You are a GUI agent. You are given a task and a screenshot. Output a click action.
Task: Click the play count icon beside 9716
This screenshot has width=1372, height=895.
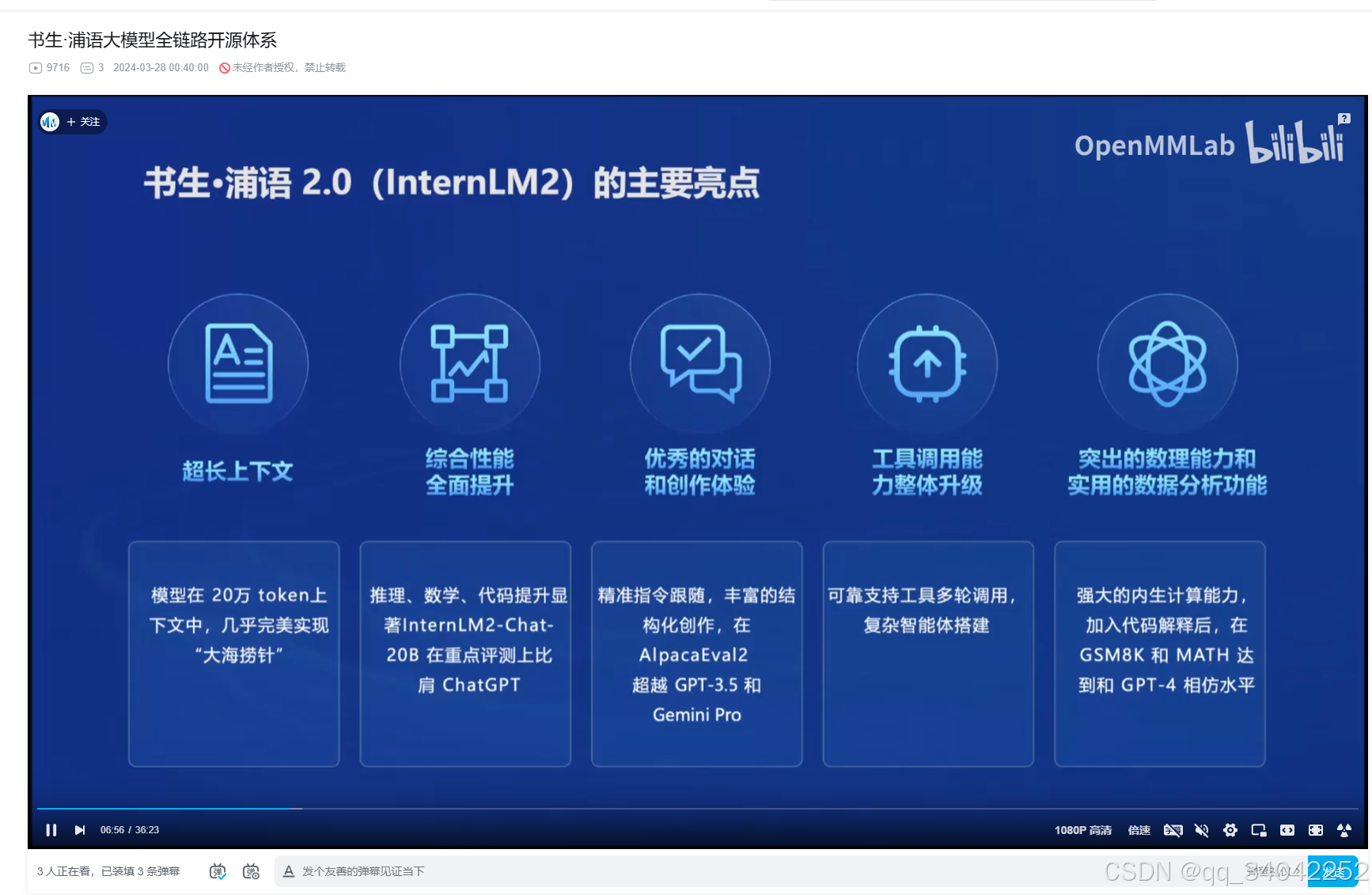tap(36, 68)
